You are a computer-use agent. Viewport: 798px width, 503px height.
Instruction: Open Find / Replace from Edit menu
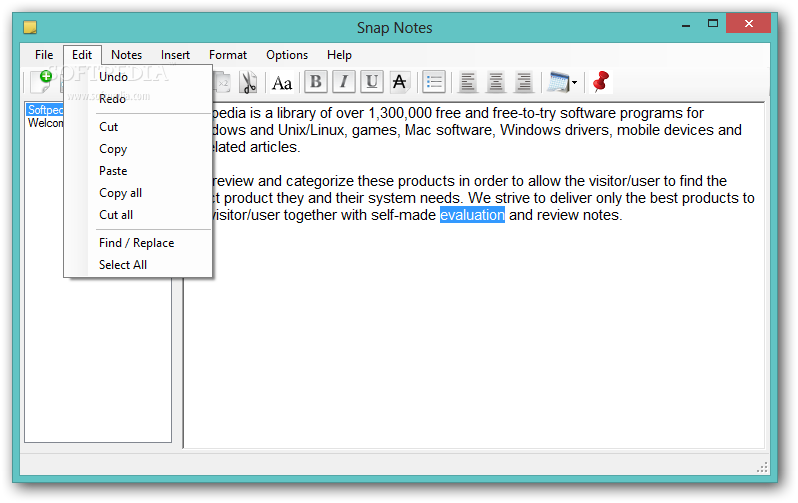pos(138,243)
